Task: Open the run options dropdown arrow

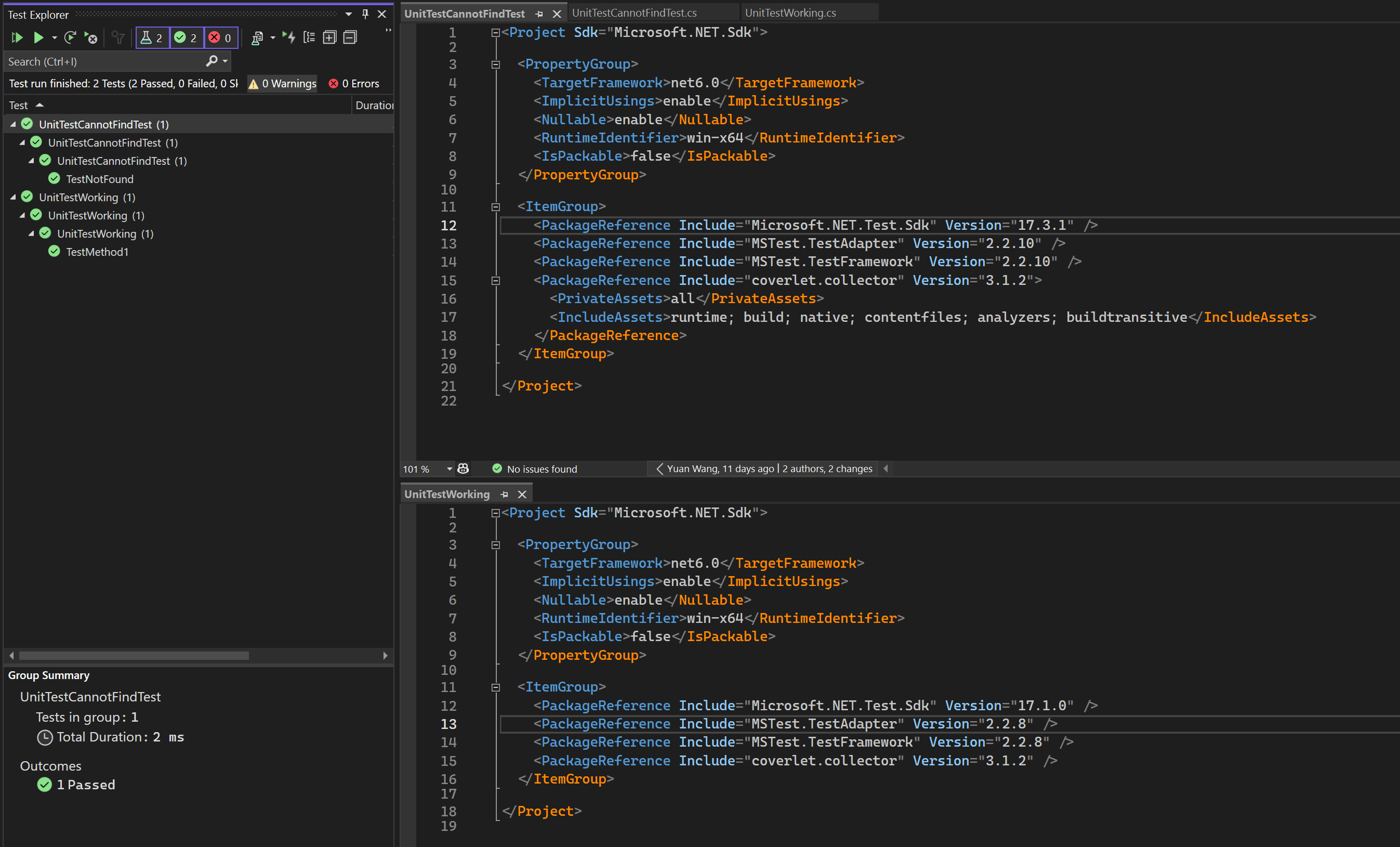Action: pyautogui.click(x=54, y=37)
